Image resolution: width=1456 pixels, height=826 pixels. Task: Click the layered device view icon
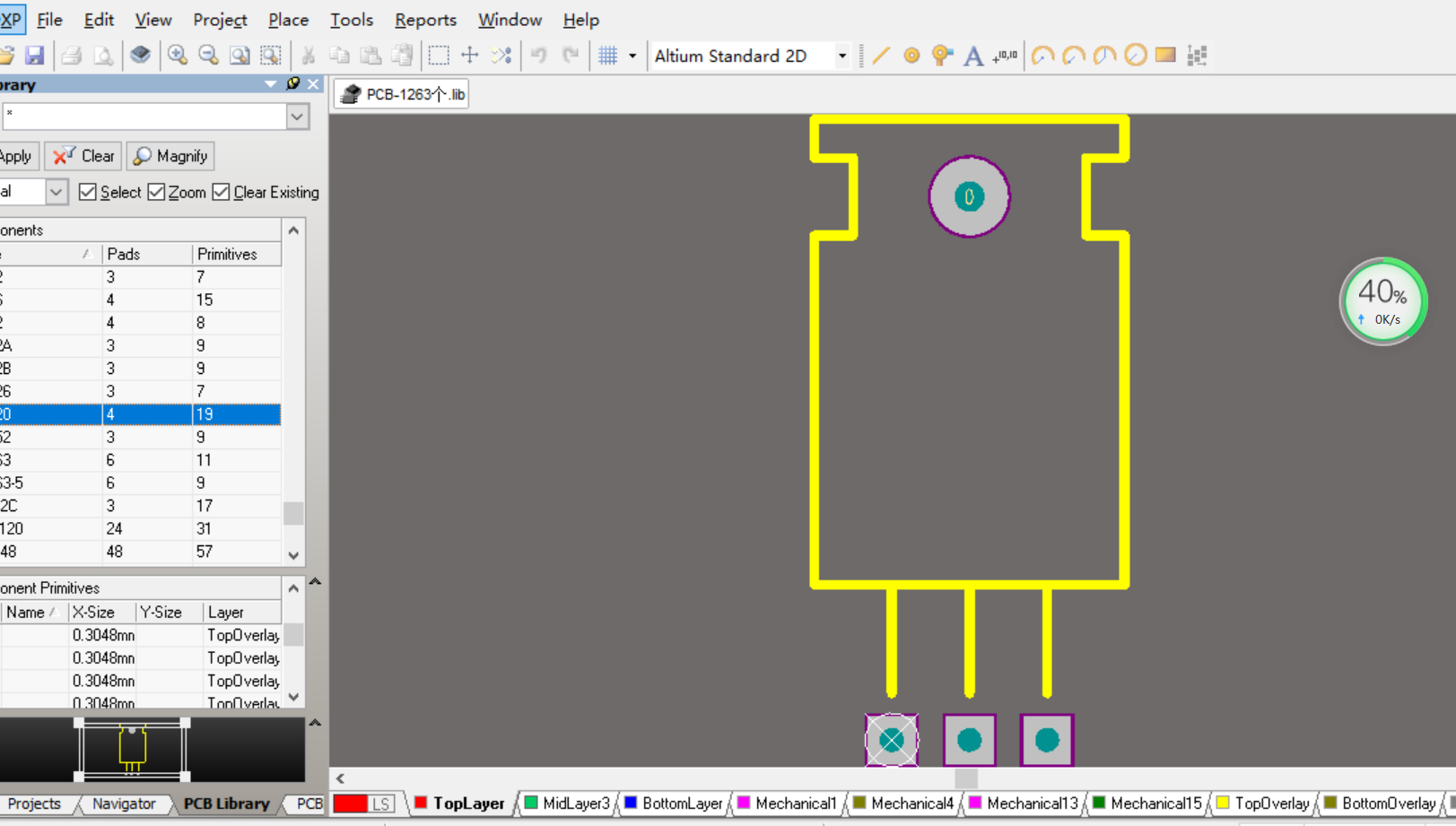tap(140, 56)
